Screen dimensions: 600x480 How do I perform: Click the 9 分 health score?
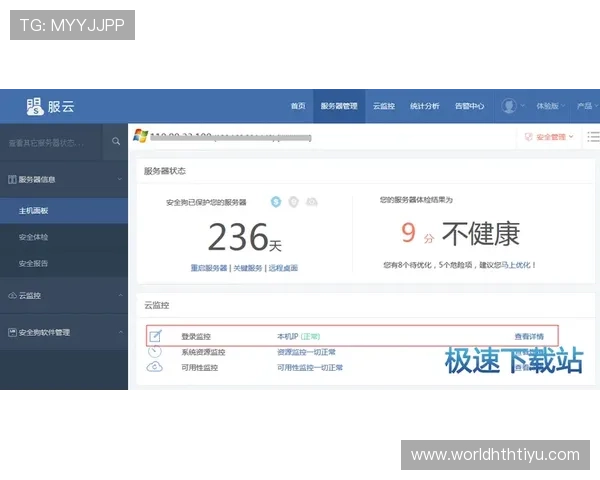pos(417,233)
